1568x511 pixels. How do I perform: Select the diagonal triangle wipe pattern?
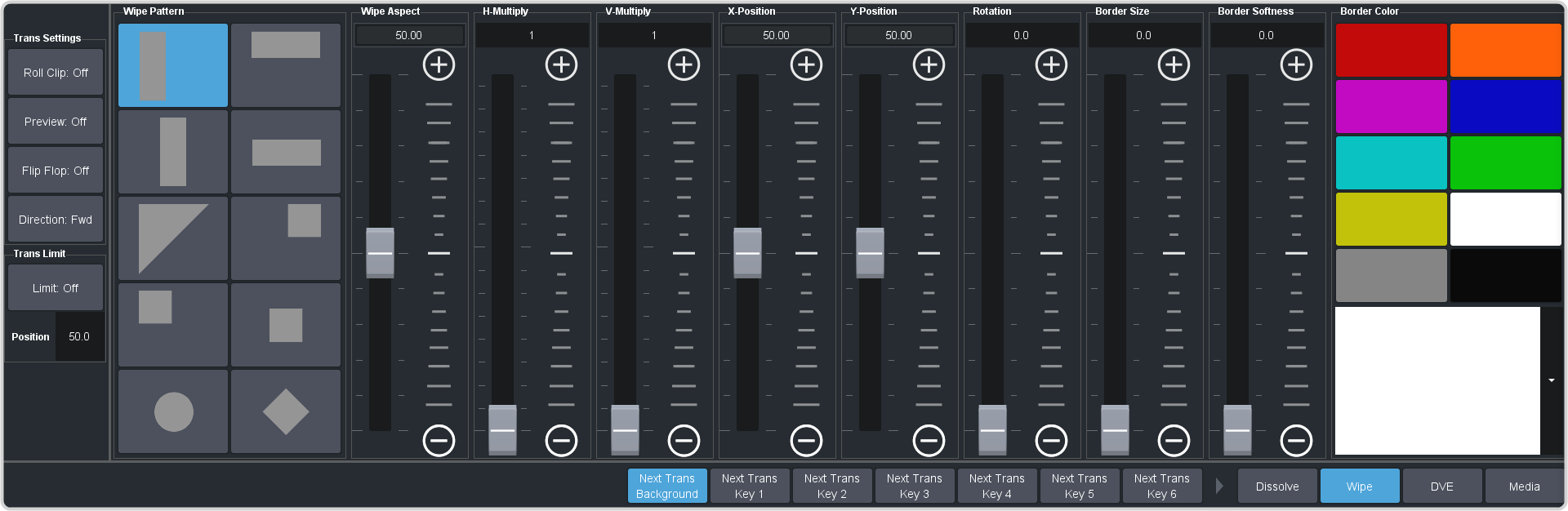pos(173,238)
